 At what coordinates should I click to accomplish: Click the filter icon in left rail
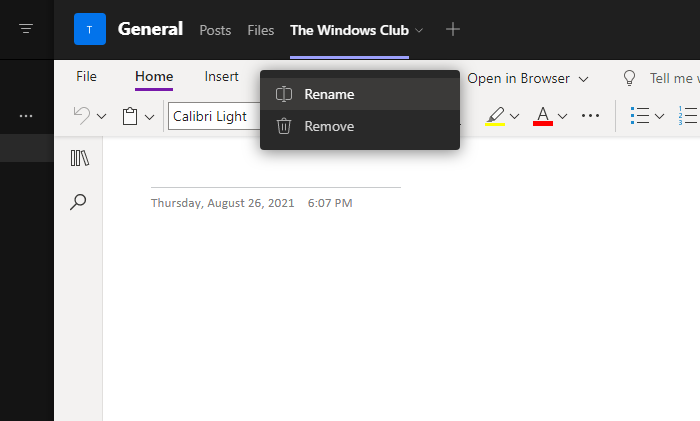(x=26, y=29)
